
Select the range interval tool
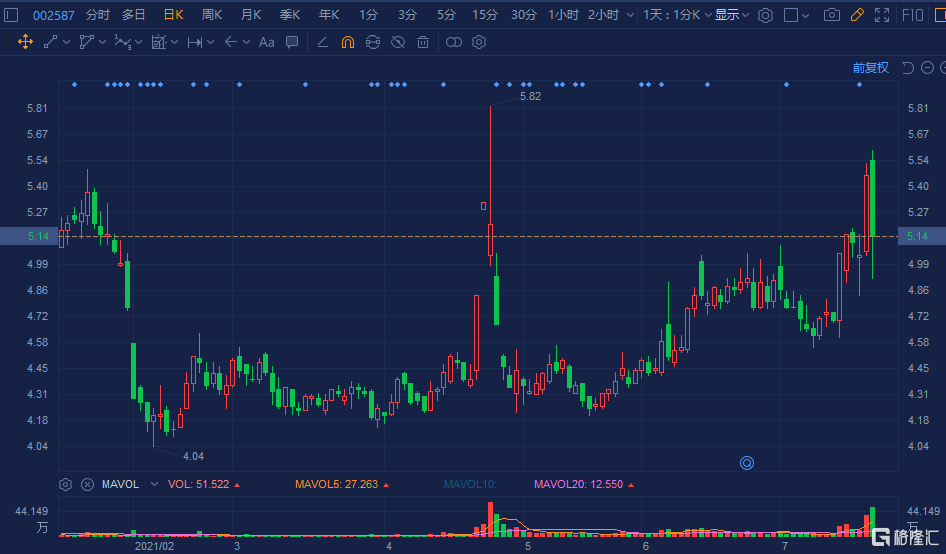194,42
